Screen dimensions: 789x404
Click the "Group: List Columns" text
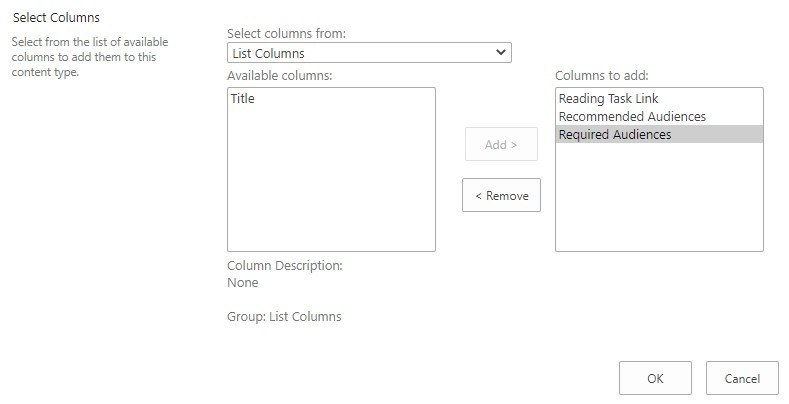click(284, 317)
